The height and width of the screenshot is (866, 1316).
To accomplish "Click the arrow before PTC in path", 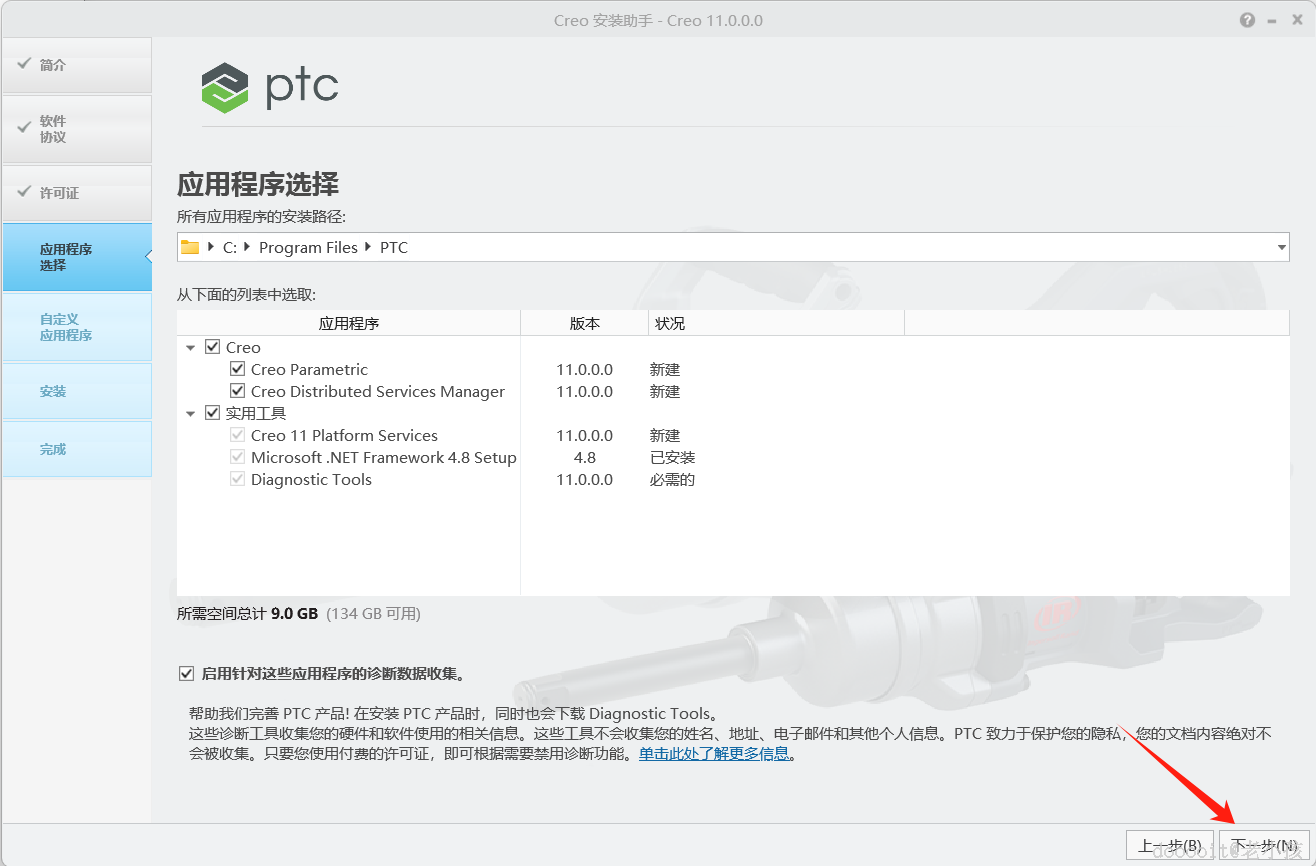I will click(x=369, y=247).
